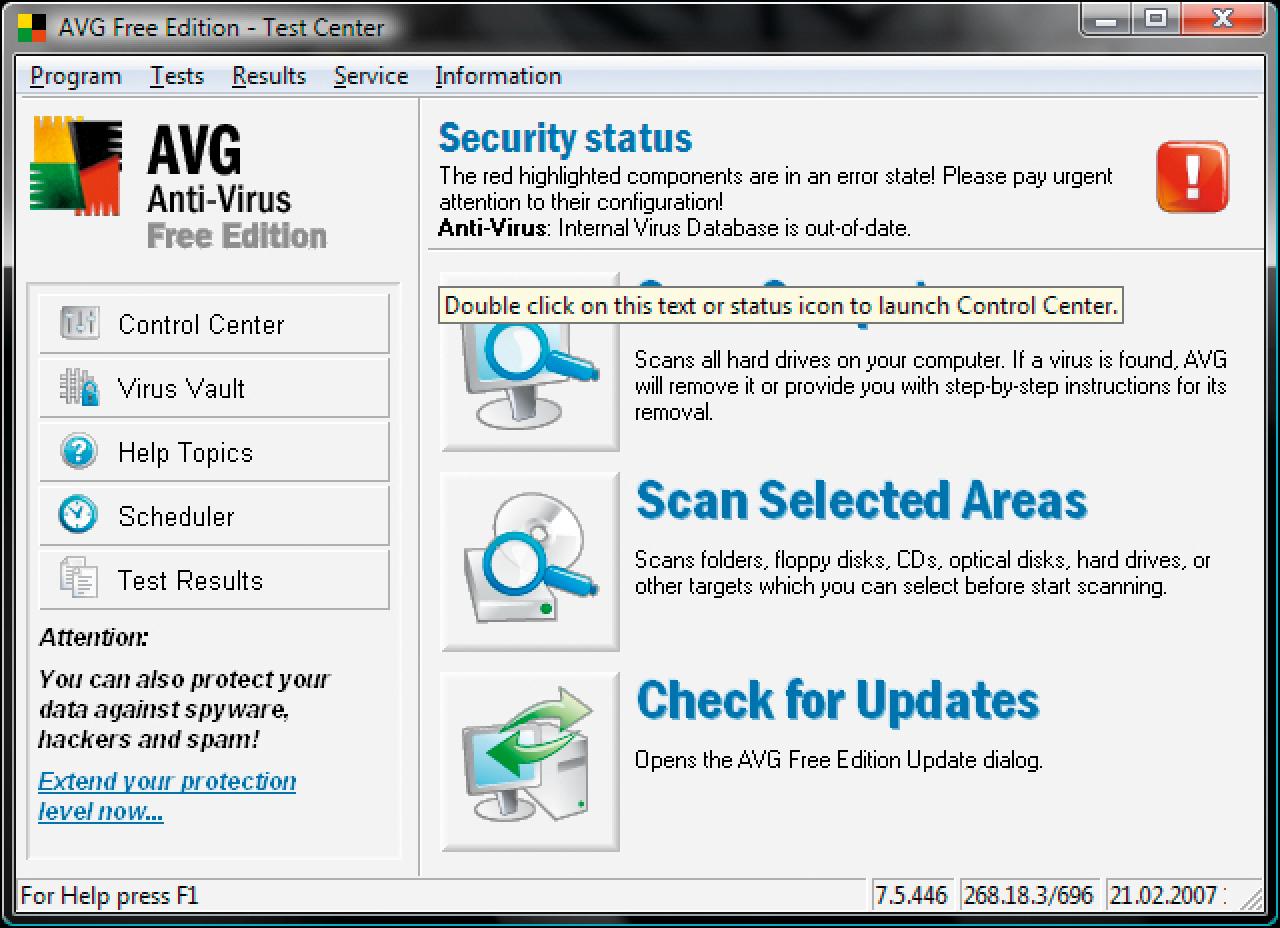Open Help Topics

point(214,451)
